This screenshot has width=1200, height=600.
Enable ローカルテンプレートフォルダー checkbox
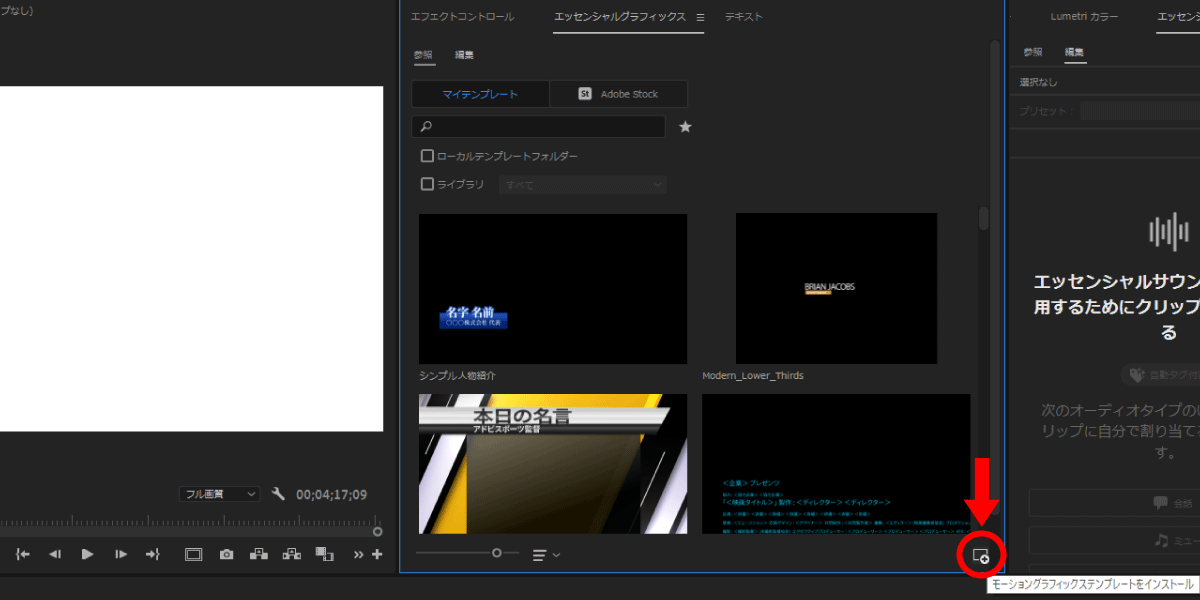point(427,156)
